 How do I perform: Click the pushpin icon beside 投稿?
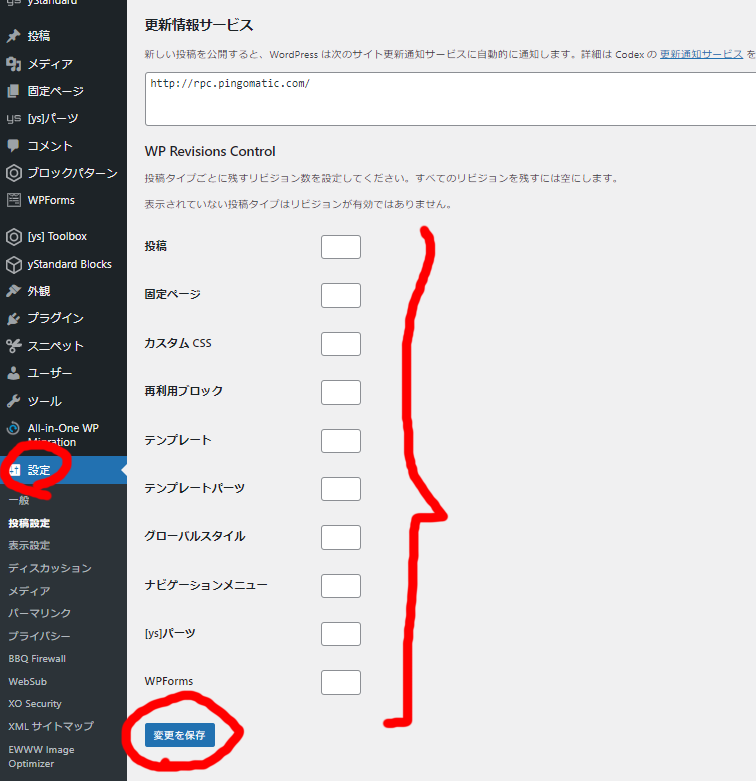tap(13, 36)
